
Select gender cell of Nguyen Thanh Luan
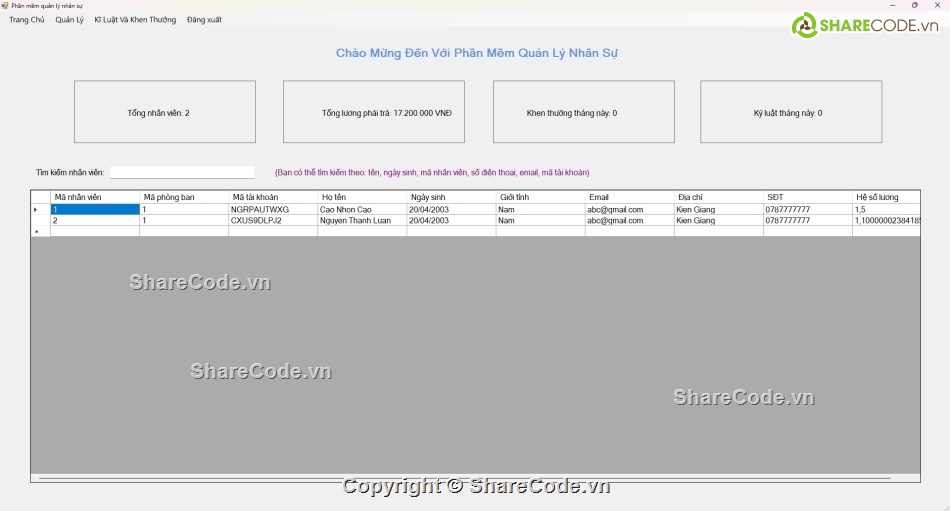click(x=540, y=221)
